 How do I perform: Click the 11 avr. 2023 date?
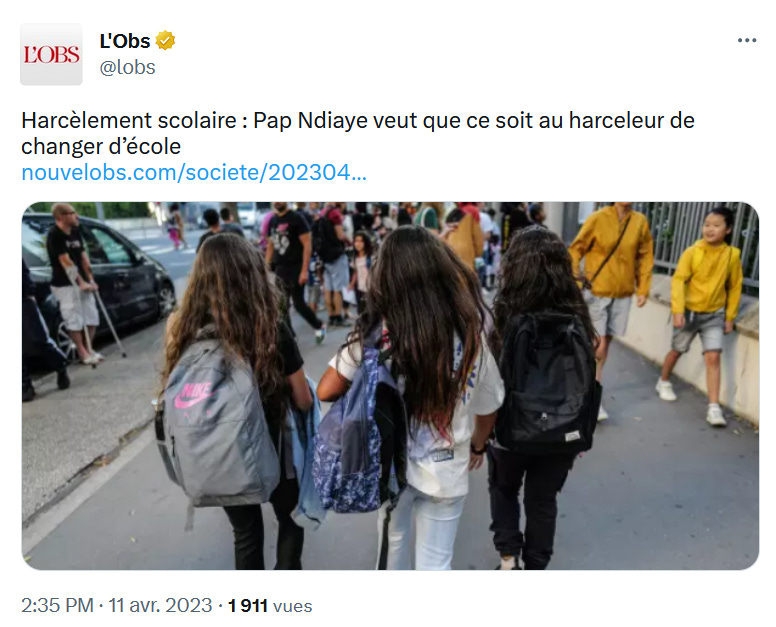tap(160, 605)
